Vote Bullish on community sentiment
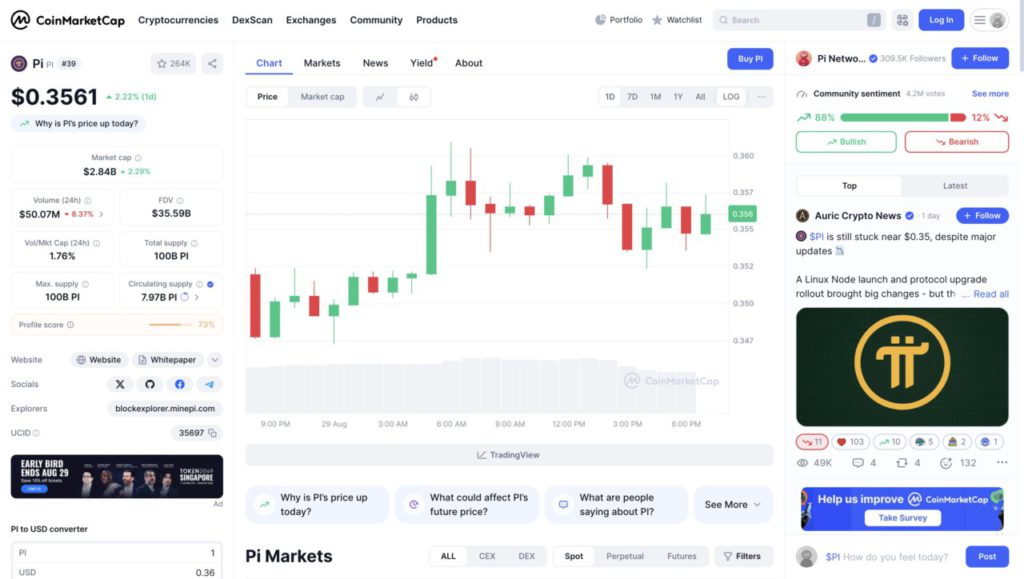 (846, 142)
